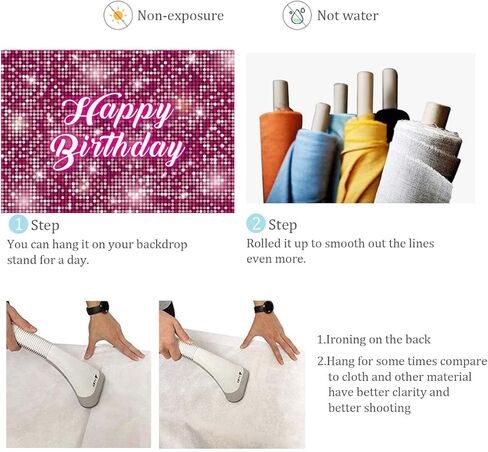Click the light blue fabric roll
Image resolution: width=488 pixels, height=452 pixels.
pos(303,165)
